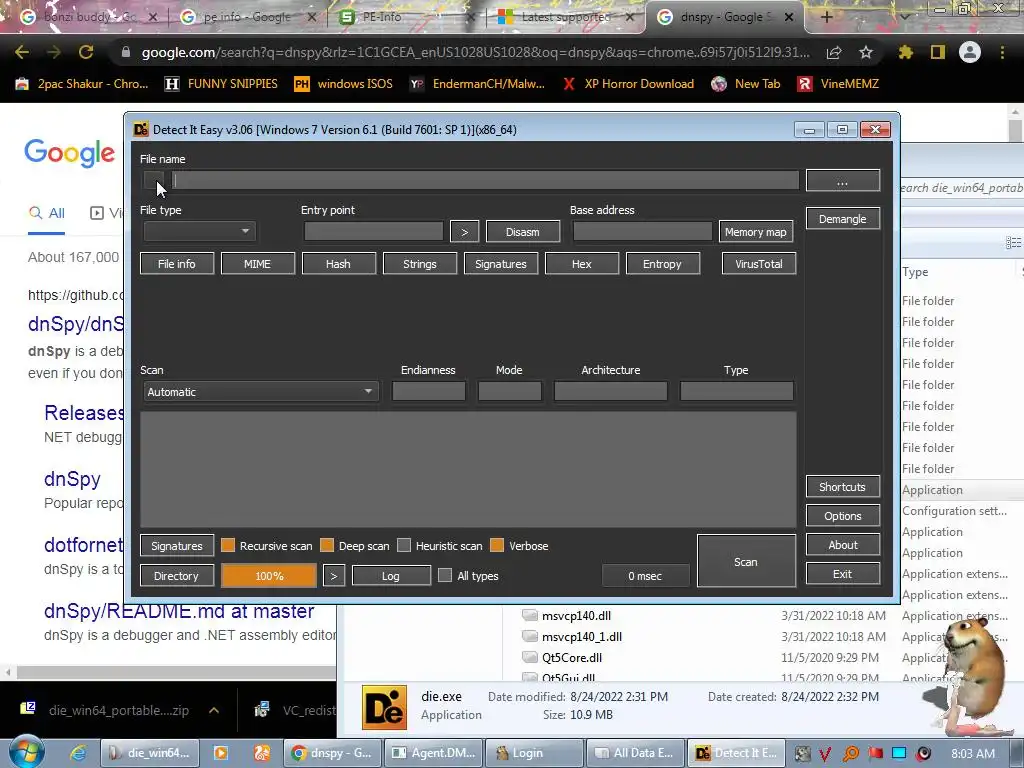Bookmark this page with the star icon
The height and width of the screenshot is (768, 1024).
click(x=866, y=52)
